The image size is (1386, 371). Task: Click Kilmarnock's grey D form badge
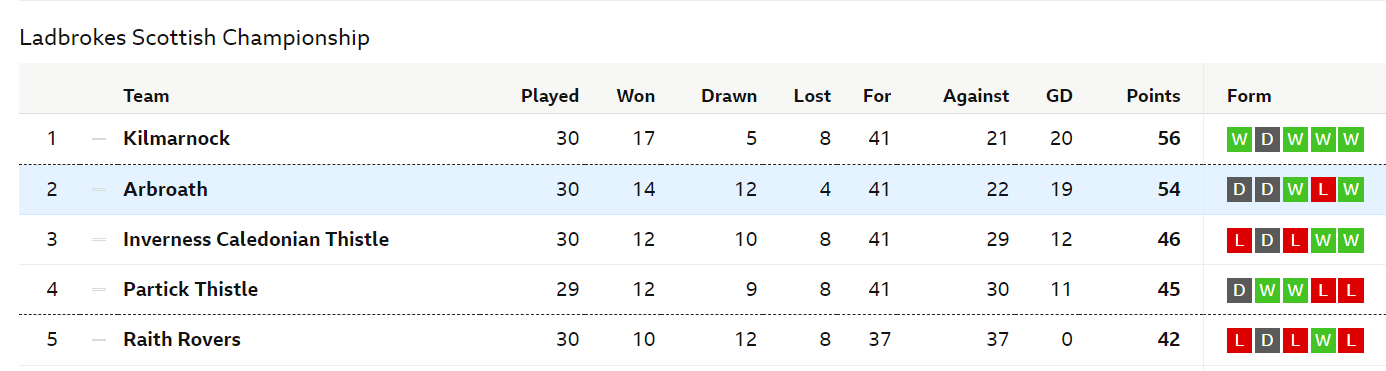[x=1267, y=139]
